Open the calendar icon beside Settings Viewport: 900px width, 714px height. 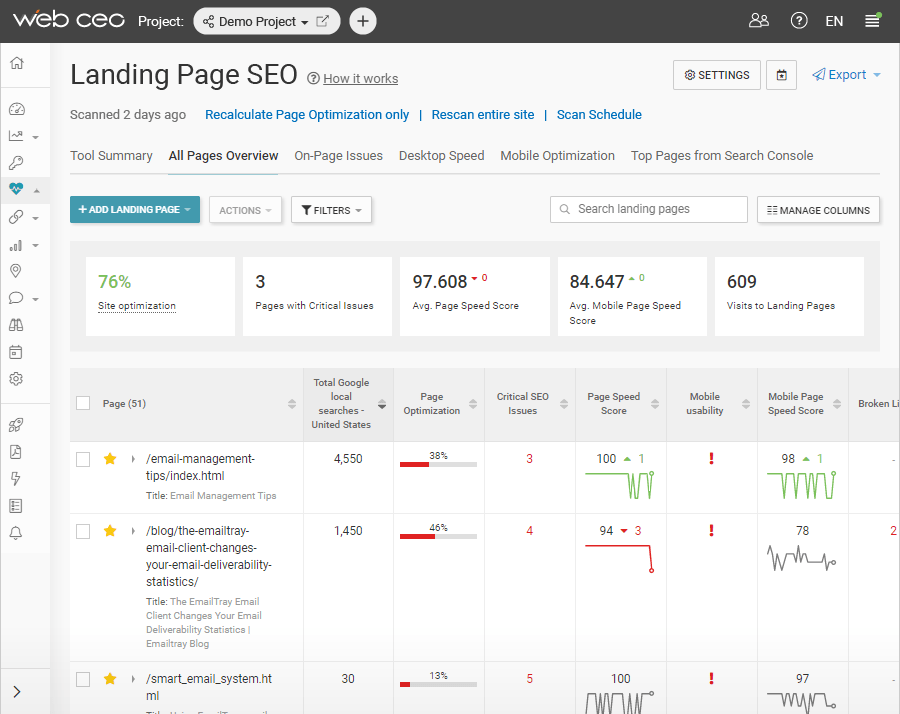pyautogui.click(x=782, y=75)
